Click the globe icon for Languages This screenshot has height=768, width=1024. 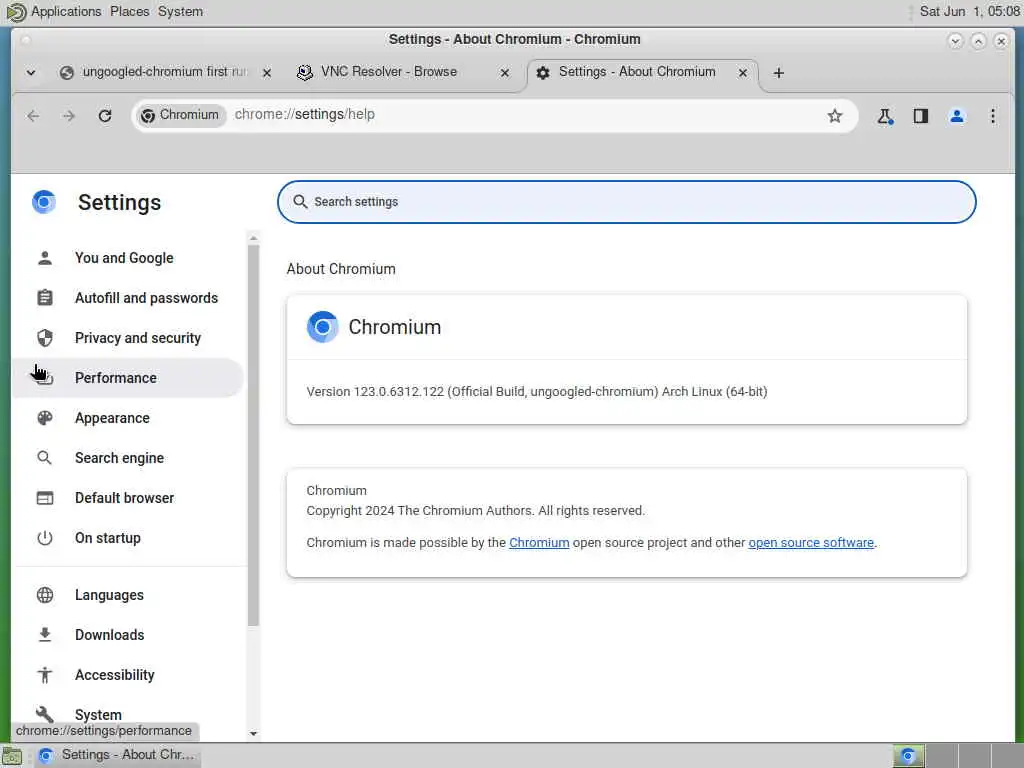click(44, 595)
